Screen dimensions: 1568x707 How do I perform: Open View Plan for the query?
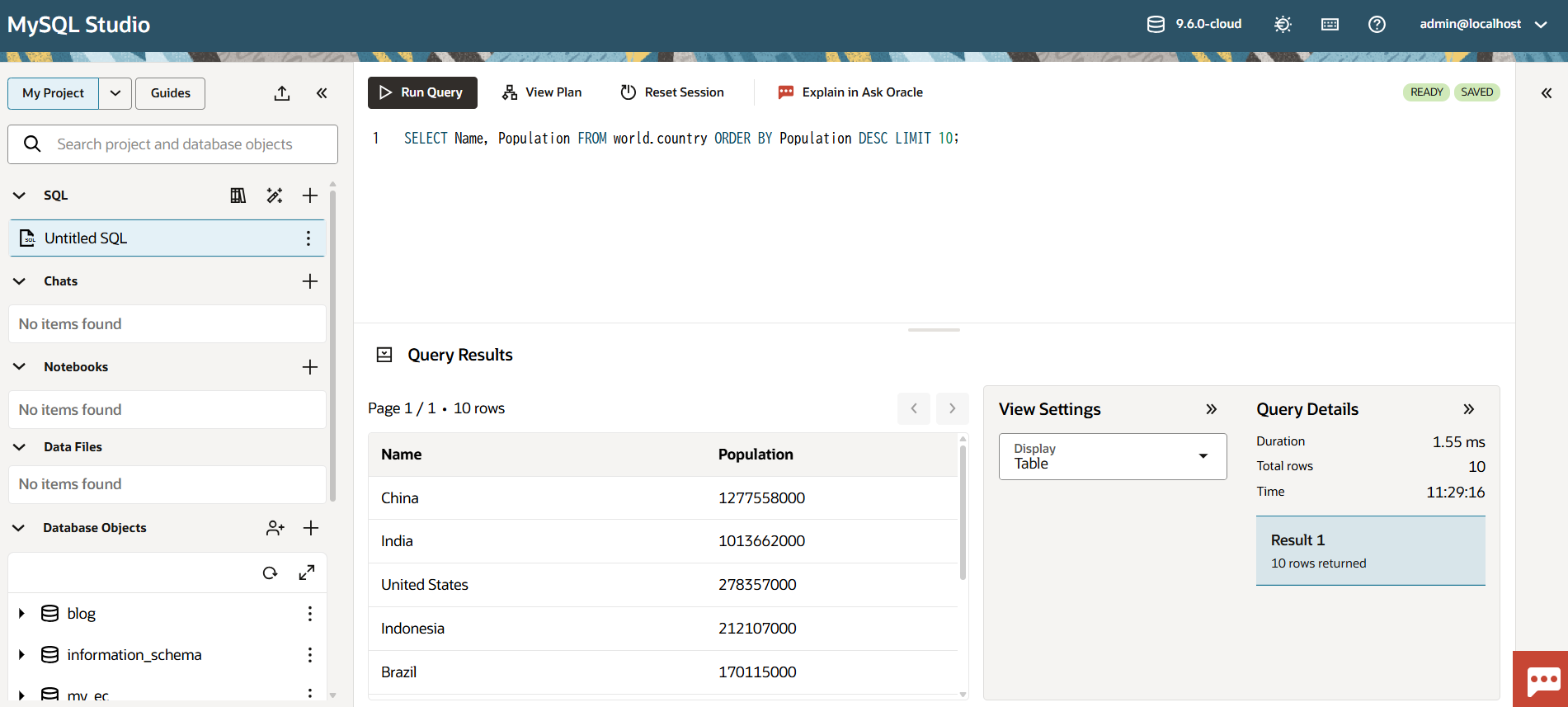(542, 92)
